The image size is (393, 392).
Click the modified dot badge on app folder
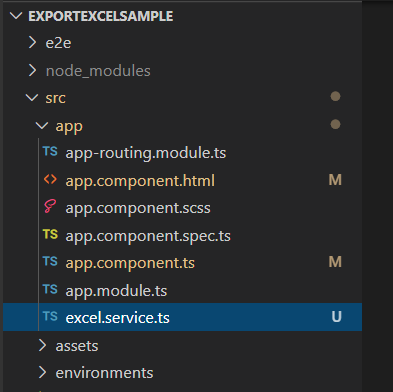tap(335, 124)
